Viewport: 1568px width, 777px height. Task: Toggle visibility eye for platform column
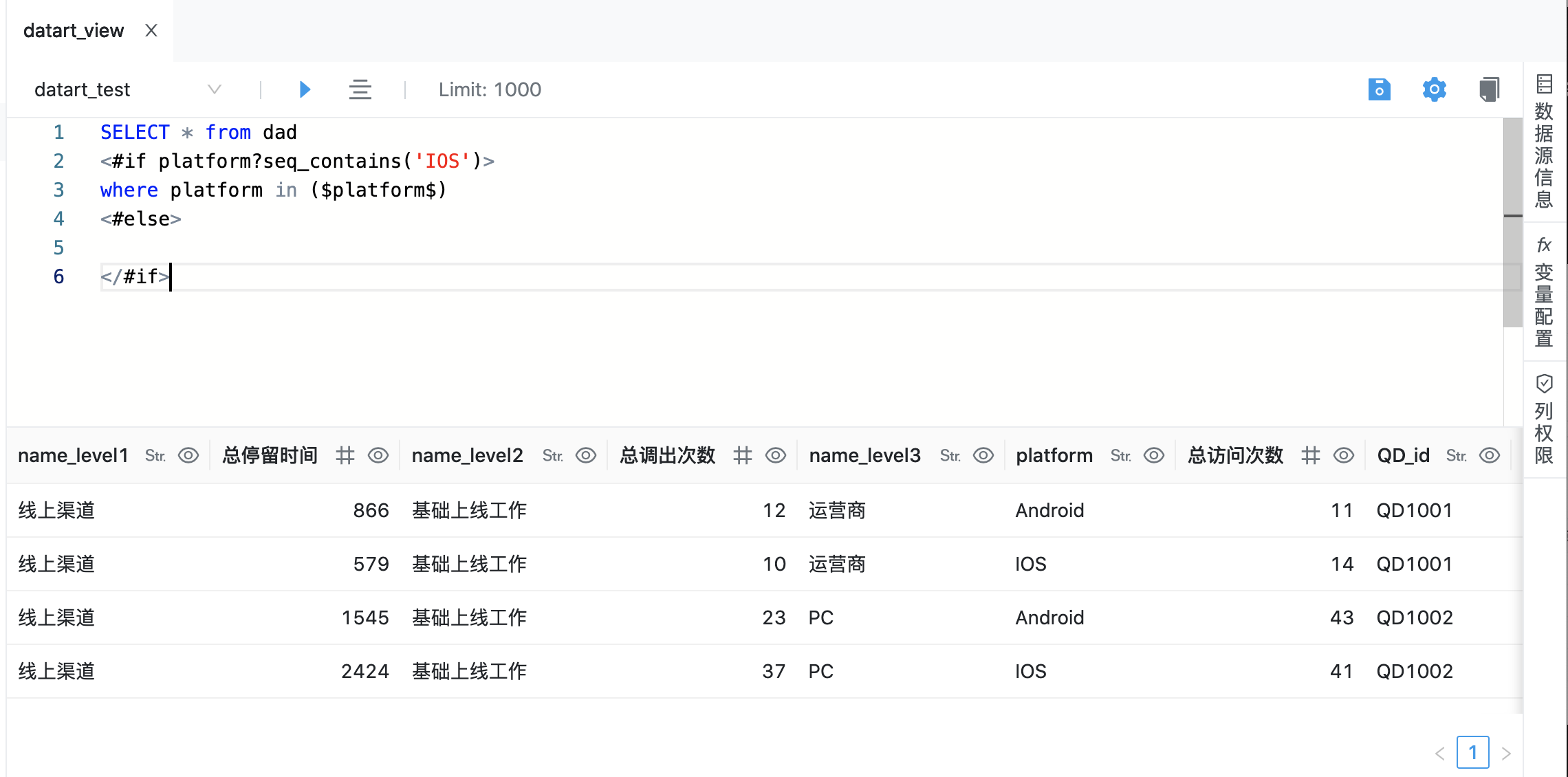pos(1154,455)
